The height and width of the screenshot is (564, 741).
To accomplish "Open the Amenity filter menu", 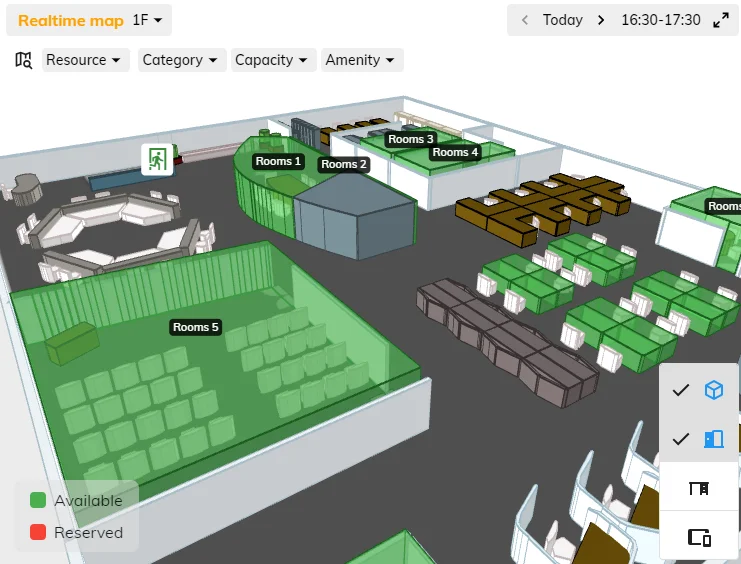I will (x=360, y=60).
